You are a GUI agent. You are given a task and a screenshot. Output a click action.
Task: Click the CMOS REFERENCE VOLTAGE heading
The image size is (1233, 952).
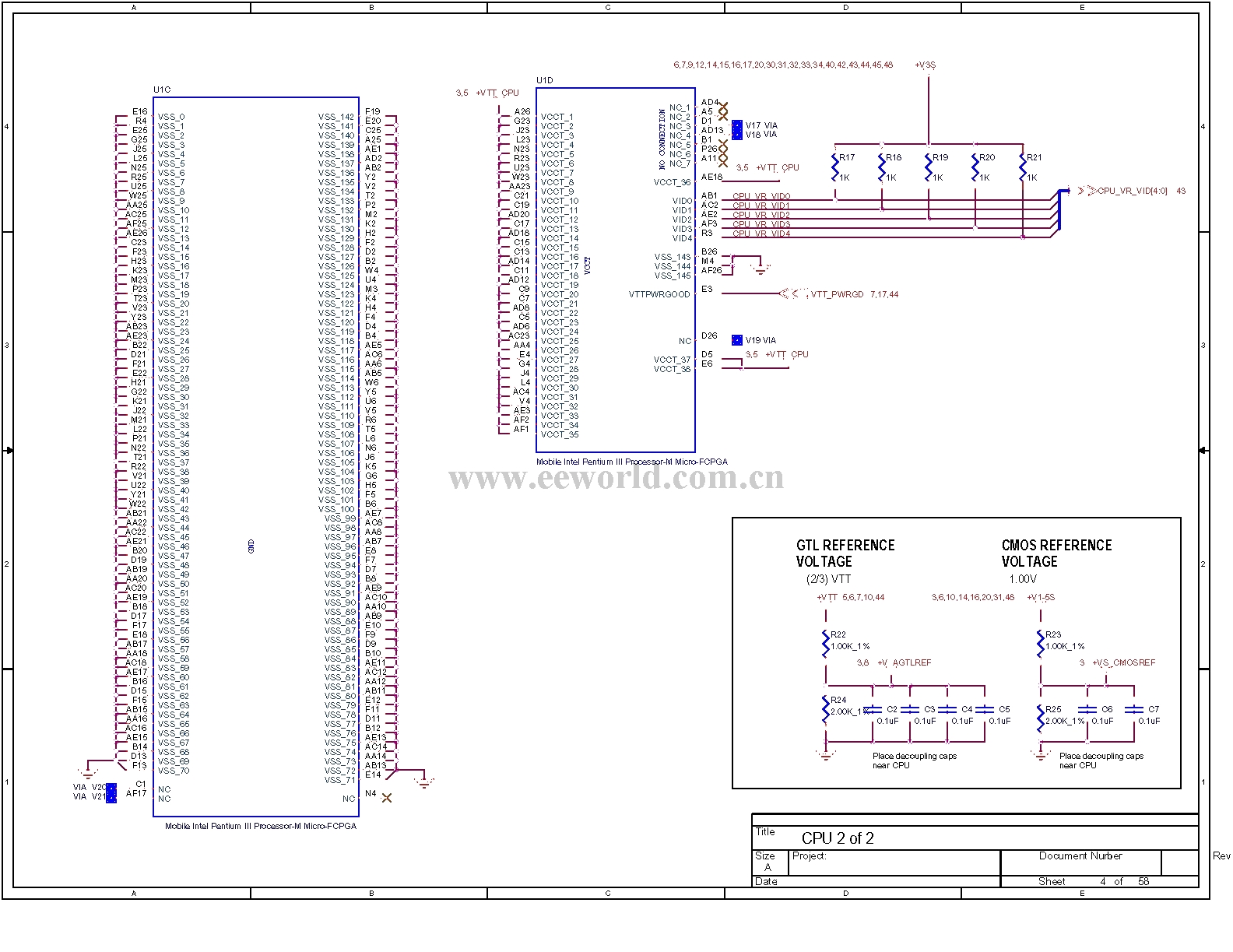pos(1056,553)
